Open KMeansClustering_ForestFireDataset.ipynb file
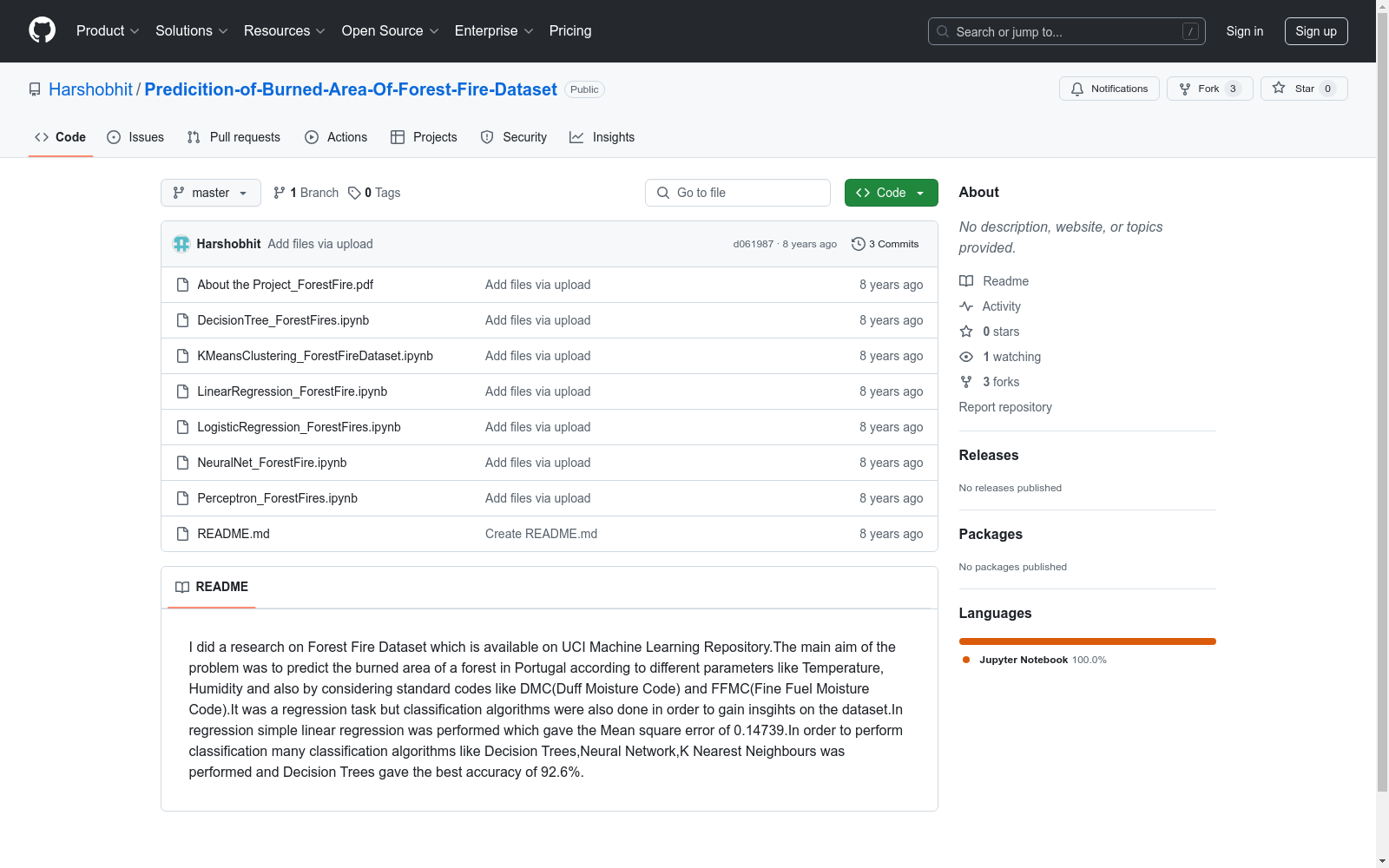Screen dimensions: 1389x868 click(315, 356)
